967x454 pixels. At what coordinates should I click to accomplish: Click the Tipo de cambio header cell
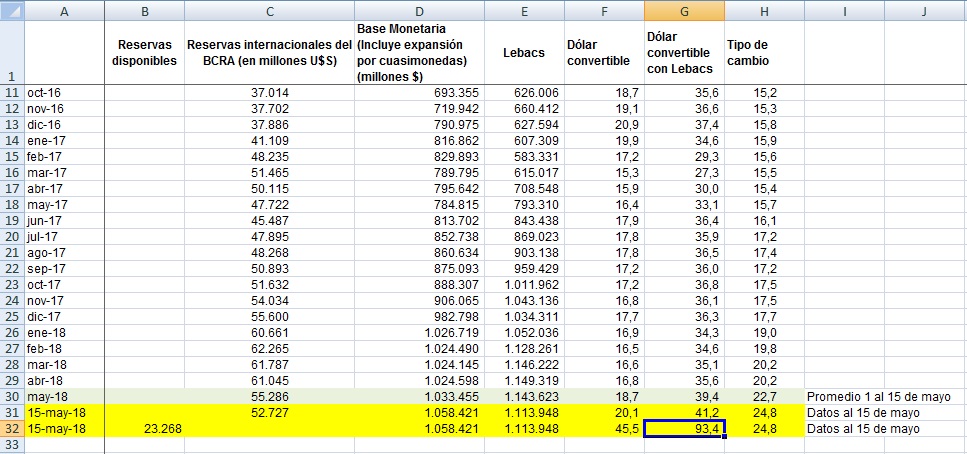coord(764,52)
